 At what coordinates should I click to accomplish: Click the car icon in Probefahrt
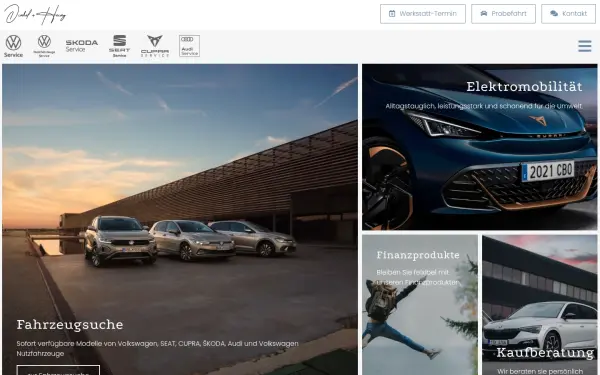point(484,14)
